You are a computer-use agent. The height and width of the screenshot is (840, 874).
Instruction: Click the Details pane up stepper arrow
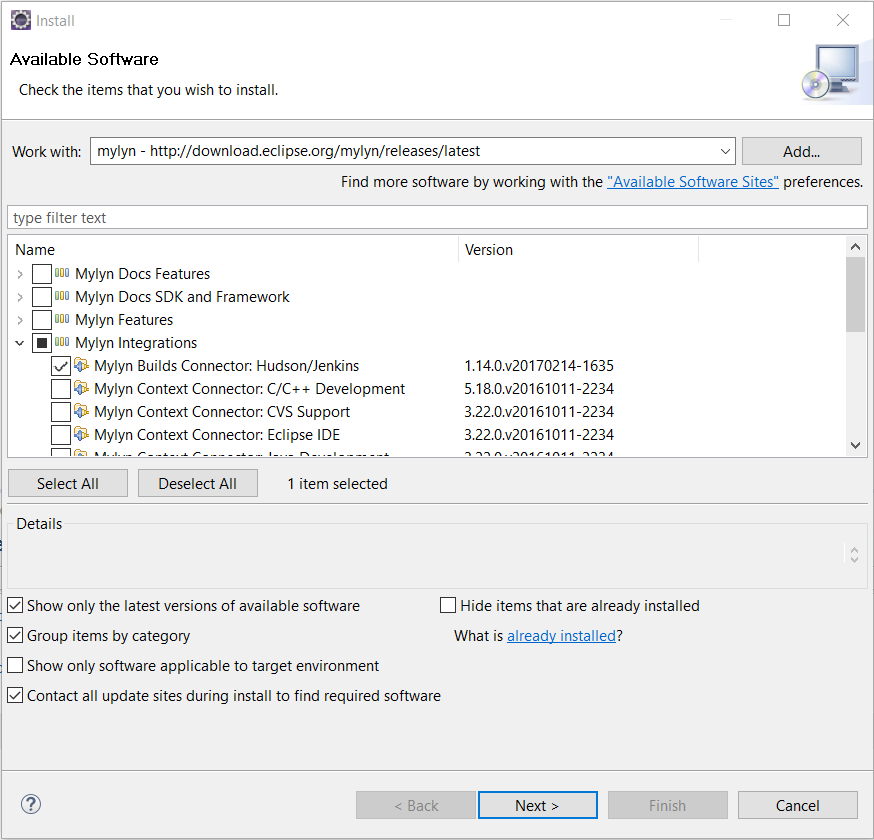854,549
